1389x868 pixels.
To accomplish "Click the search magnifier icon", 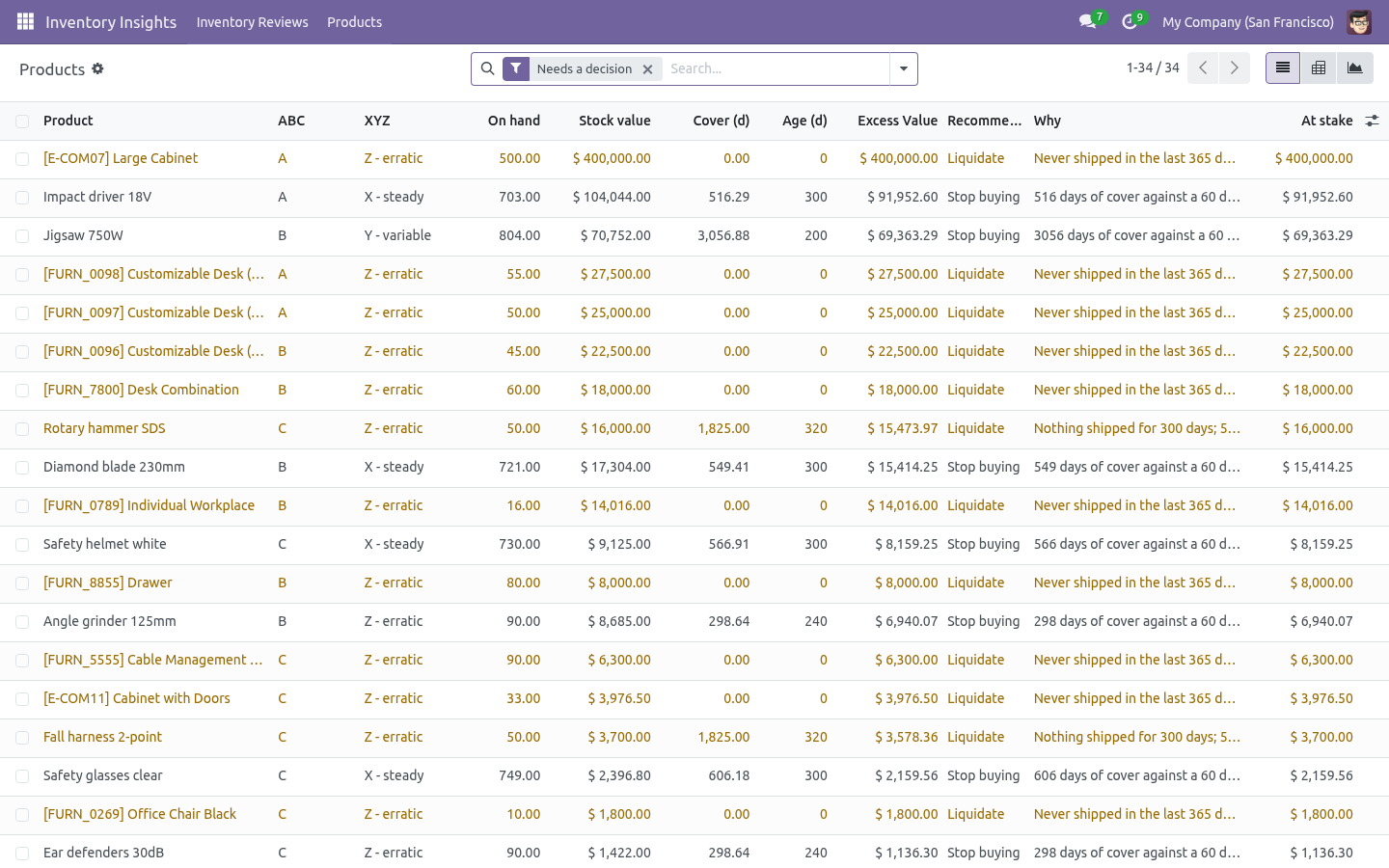I will pyautogui.click(x=487, y=68).
